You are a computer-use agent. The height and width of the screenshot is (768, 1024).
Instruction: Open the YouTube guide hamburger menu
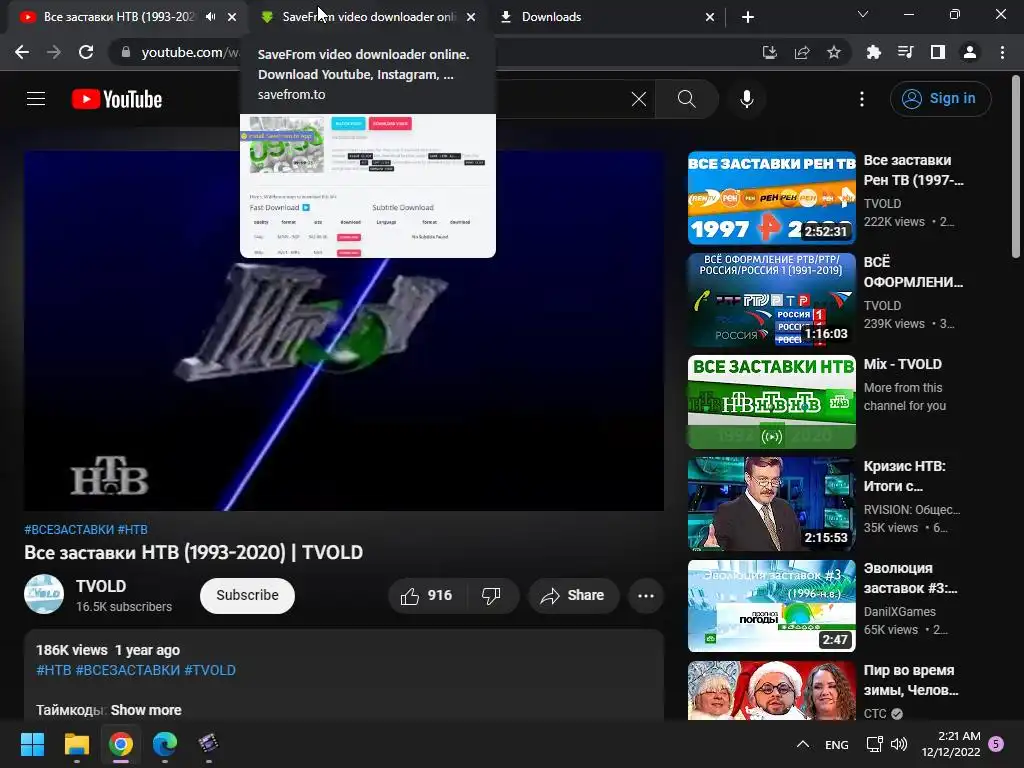[36, 99]
